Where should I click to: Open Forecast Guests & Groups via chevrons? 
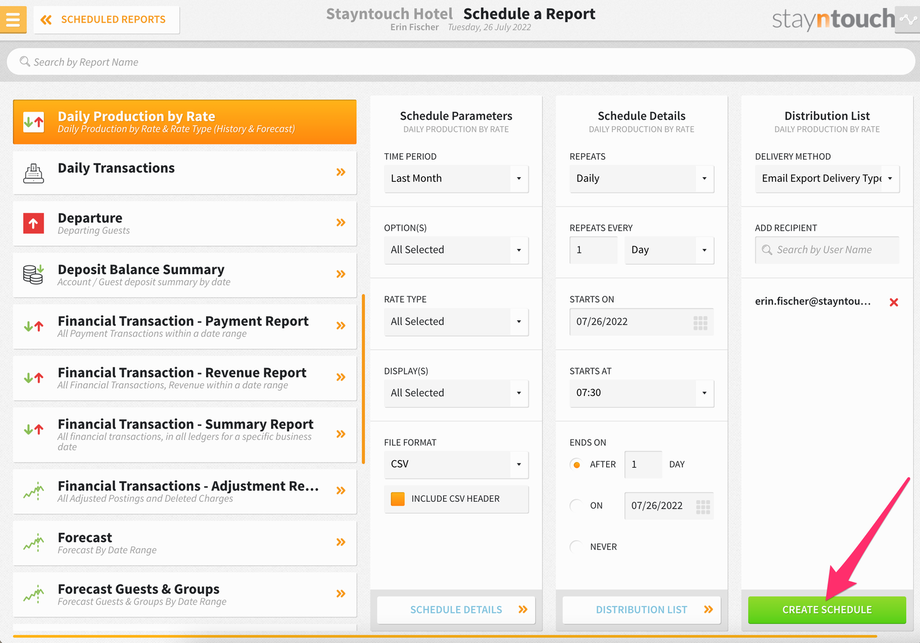[340, 594]
